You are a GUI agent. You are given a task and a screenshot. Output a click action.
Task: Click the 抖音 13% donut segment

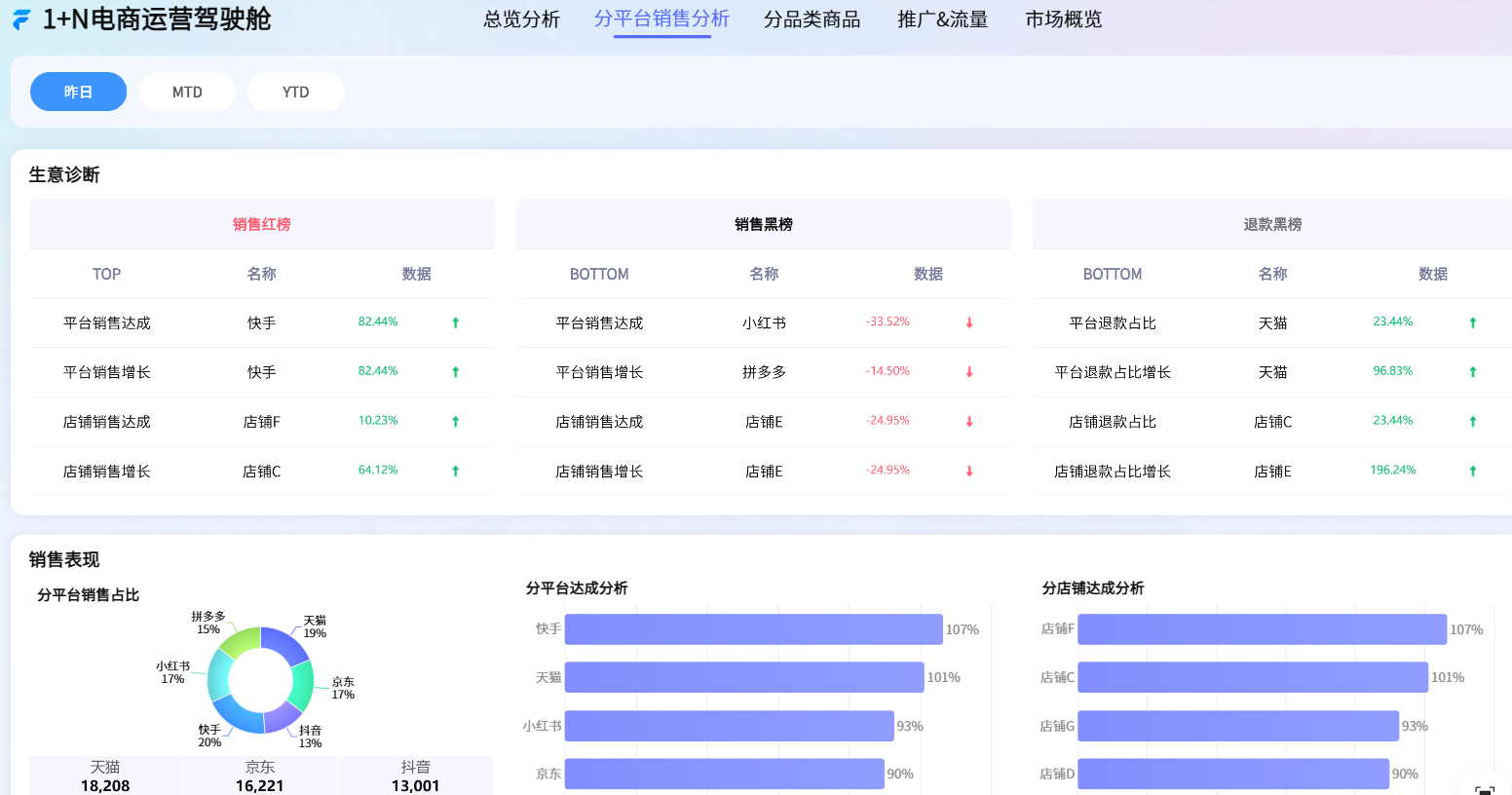pyautogui.click(x=283, y=718)
